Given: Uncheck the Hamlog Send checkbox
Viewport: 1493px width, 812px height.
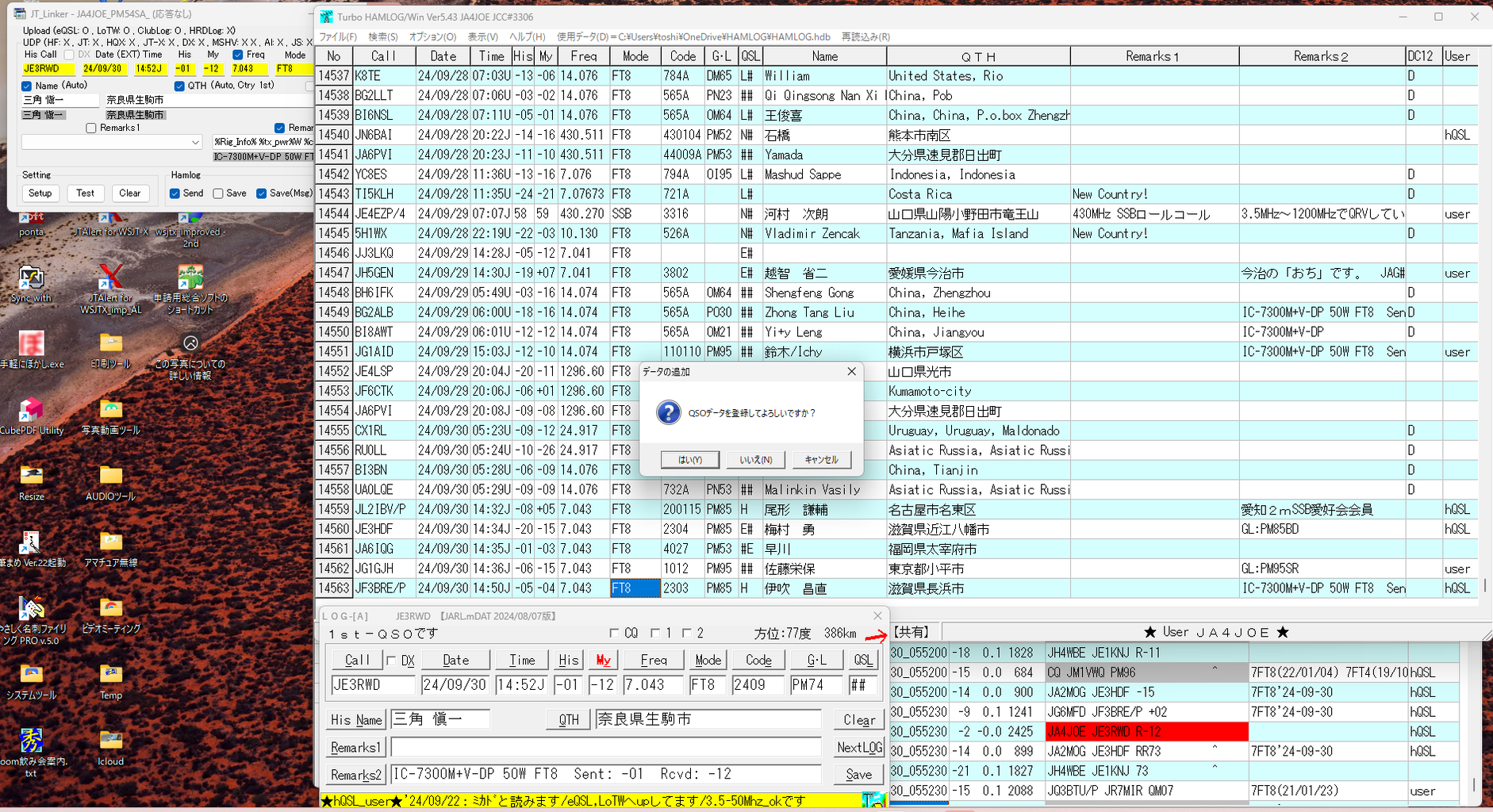Looking at the screenshot, I should click(x=175, y=193).
